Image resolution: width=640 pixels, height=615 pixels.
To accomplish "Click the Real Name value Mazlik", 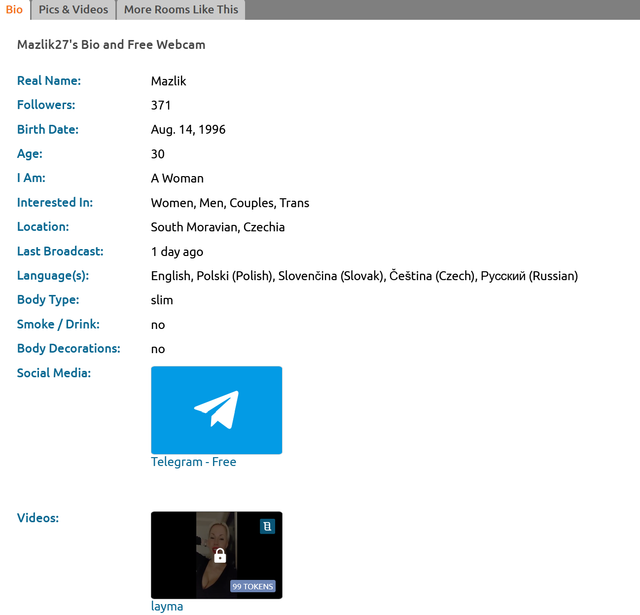I will pos(169,81).
